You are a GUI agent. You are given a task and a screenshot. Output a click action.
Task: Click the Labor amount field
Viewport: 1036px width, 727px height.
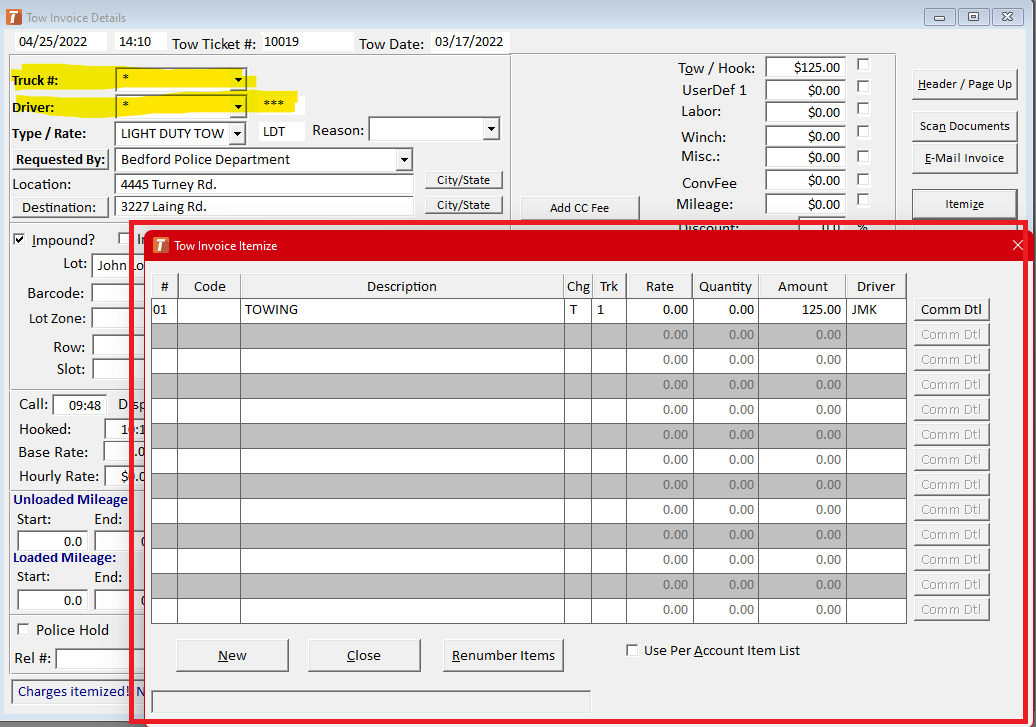tap(805, 112)
